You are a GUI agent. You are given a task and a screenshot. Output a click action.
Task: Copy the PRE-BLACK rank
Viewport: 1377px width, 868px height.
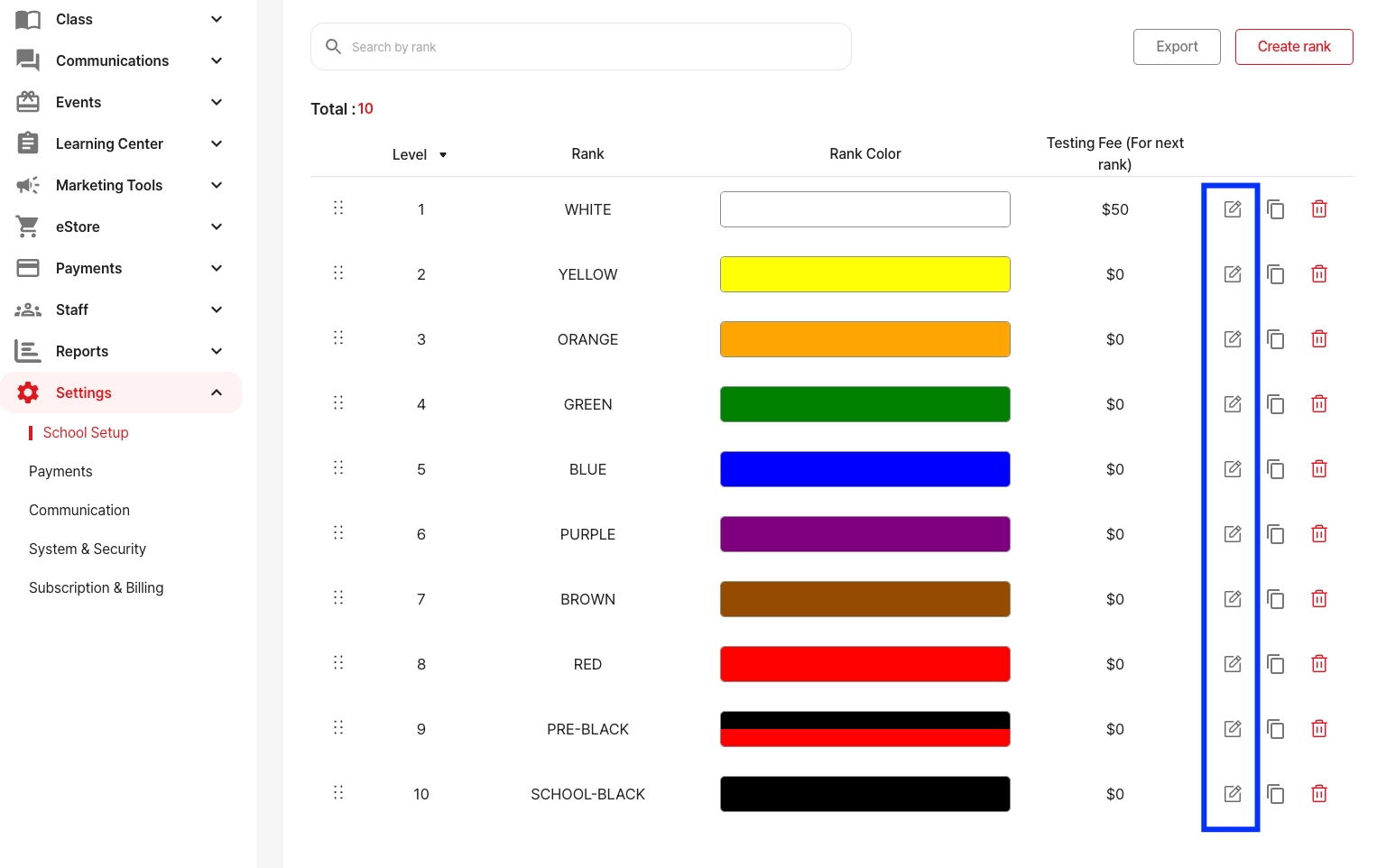coord(1276,728)
